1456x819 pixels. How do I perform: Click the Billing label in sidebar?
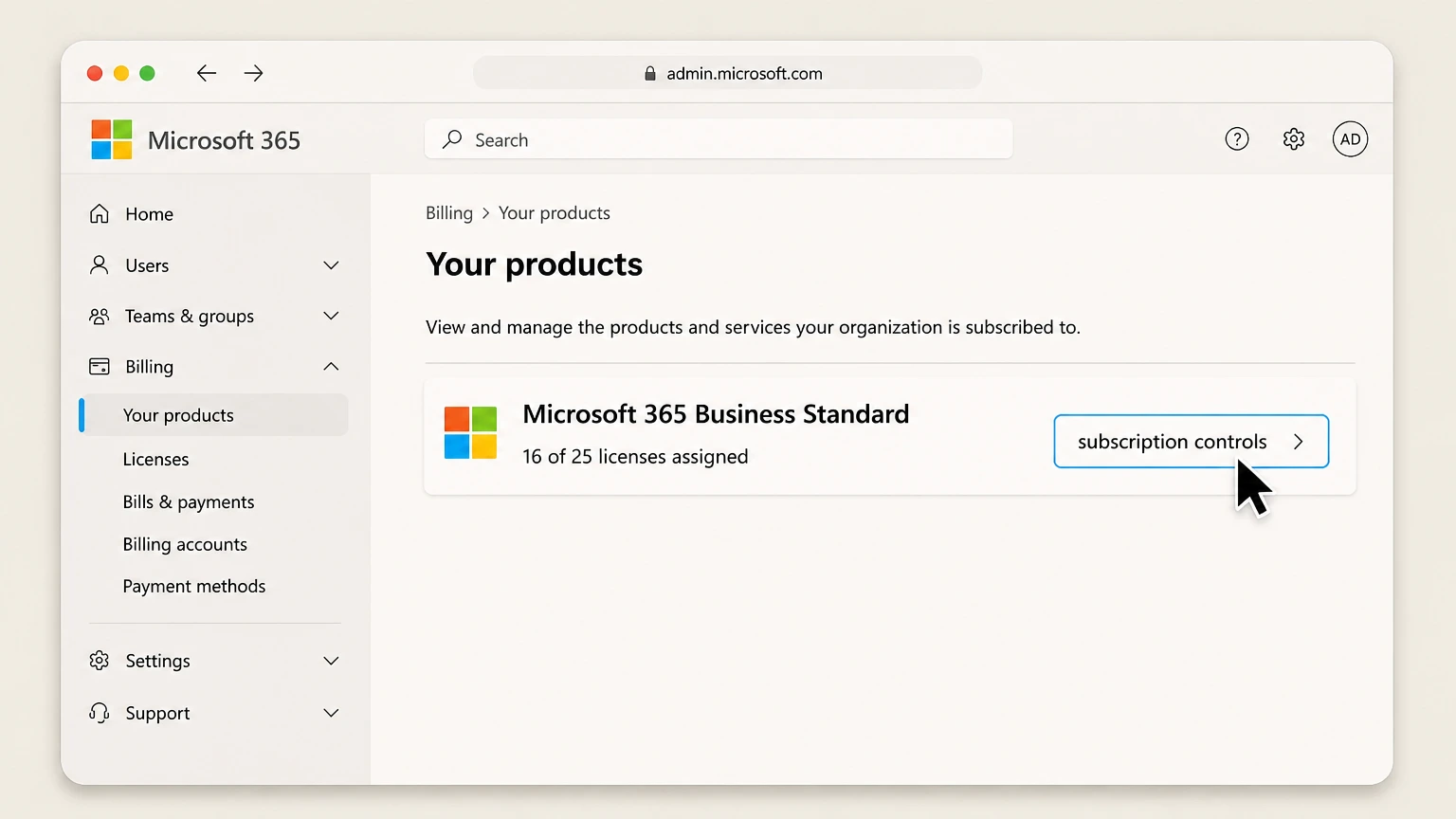pos(149,366)
